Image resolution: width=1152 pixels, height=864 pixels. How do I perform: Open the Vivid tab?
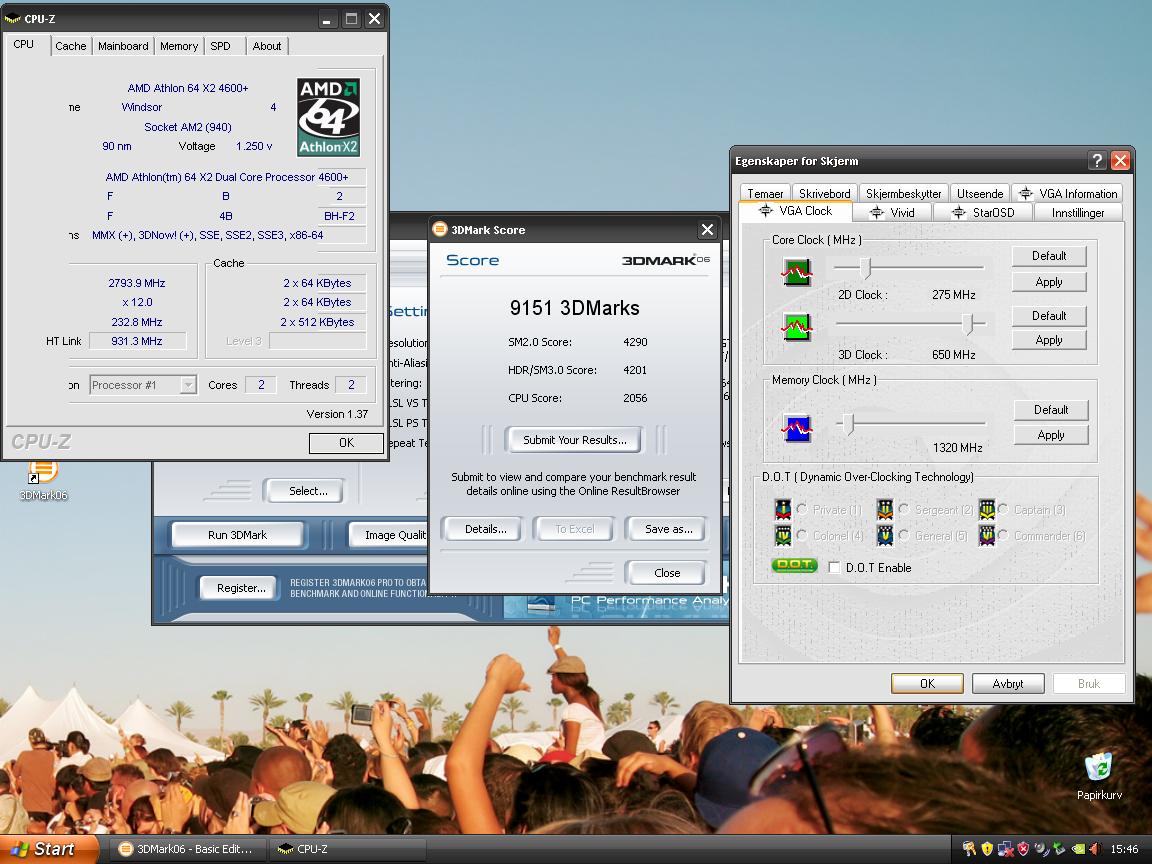pos(893,212)
